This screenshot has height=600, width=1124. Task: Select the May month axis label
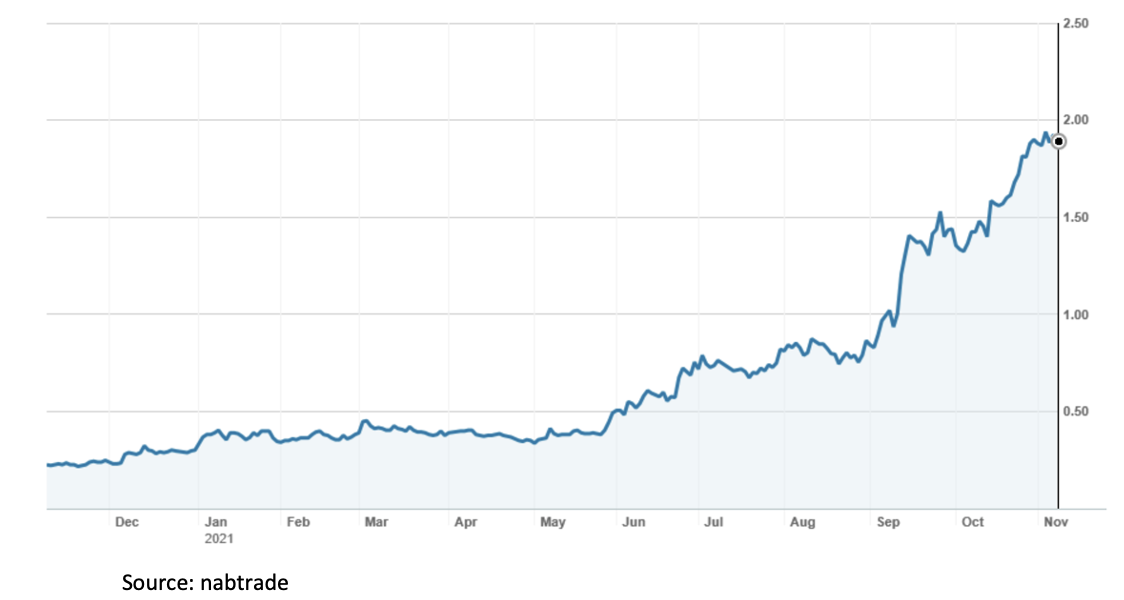tap(552, 522)
